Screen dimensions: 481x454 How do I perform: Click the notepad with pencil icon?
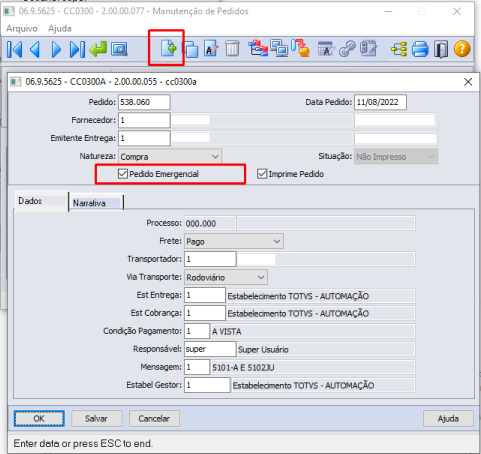coord(369,49)
